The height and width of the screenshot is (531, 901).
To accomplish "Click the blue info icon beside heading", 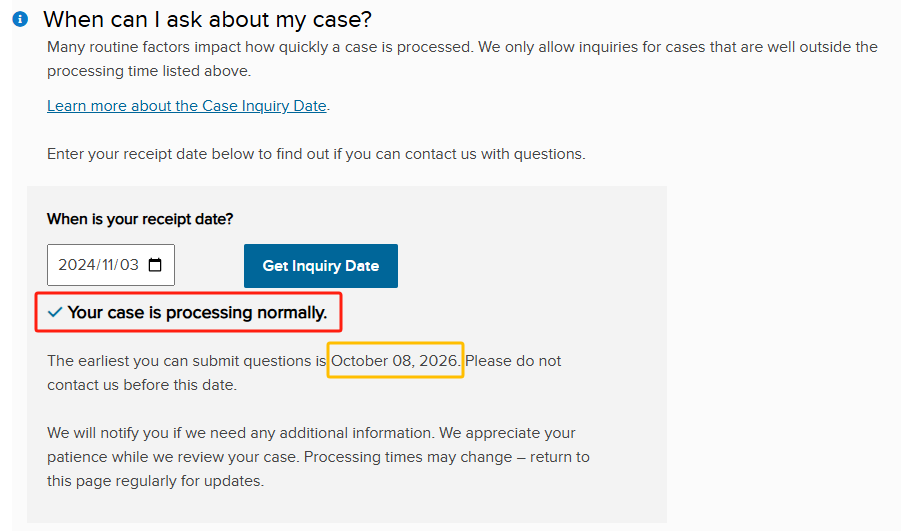I will [x=20, y=19].
